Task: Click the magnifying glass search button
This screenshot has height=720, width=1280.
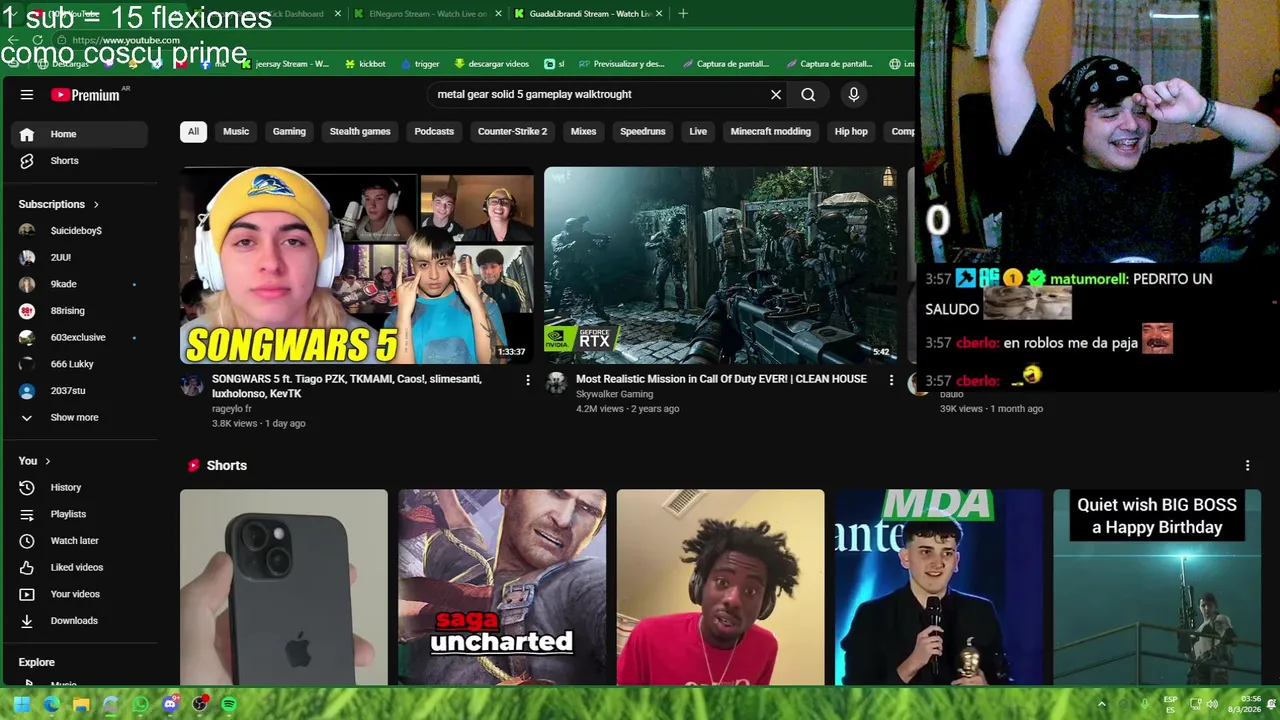Action: (808, 95)
